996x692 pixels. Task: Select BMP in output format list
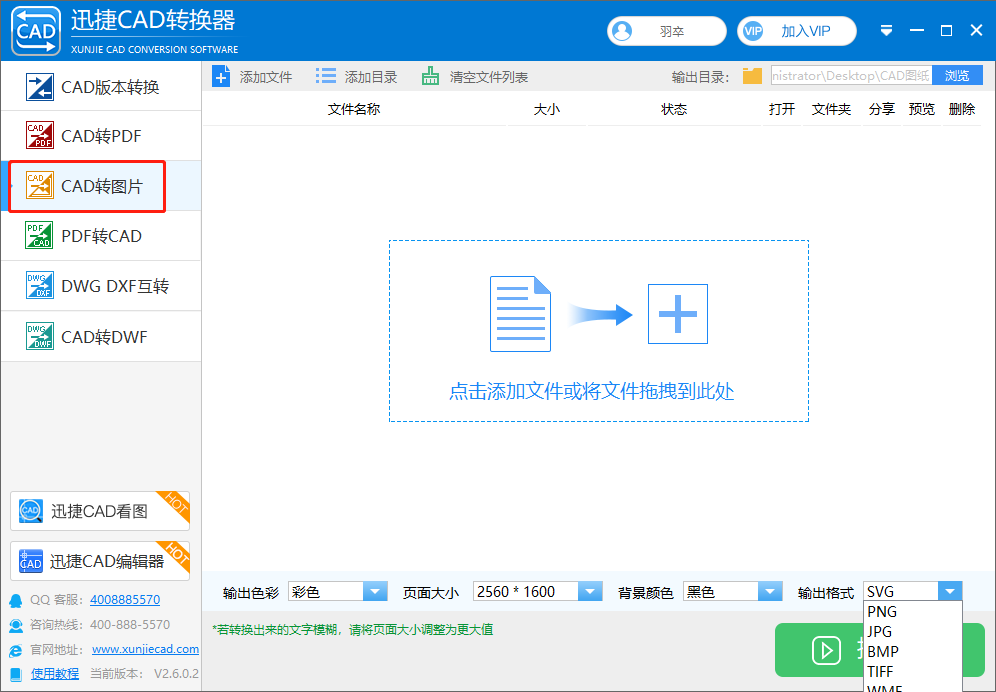pos(913,651)
